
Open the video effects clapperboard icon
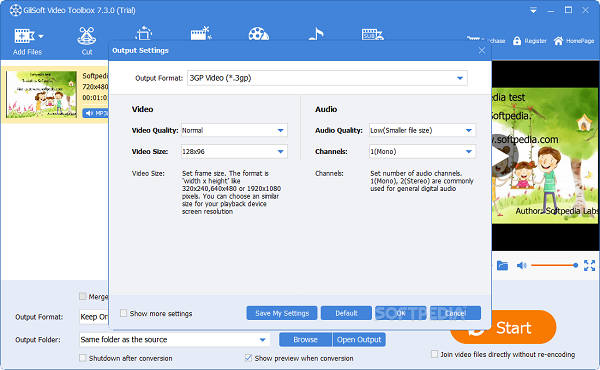[x=201, y=33]
